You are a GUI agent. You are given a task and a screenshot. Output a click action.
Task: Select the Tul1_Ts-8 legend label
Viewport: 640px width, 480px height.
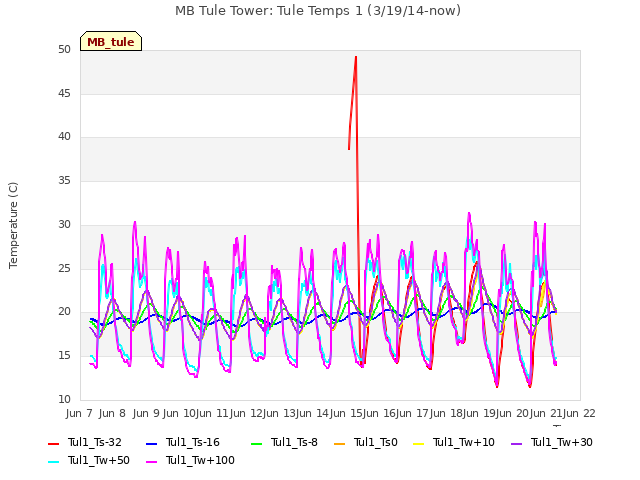pyautogui.click(x=294, y=442)
